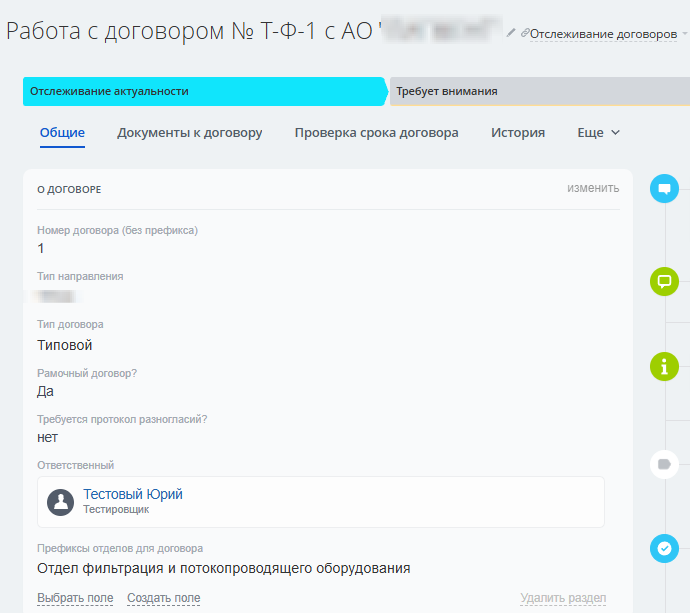Open the Тестовый Юрий profile link
The height and width of the screenshot is (613, 690).
tap(133, 494)
